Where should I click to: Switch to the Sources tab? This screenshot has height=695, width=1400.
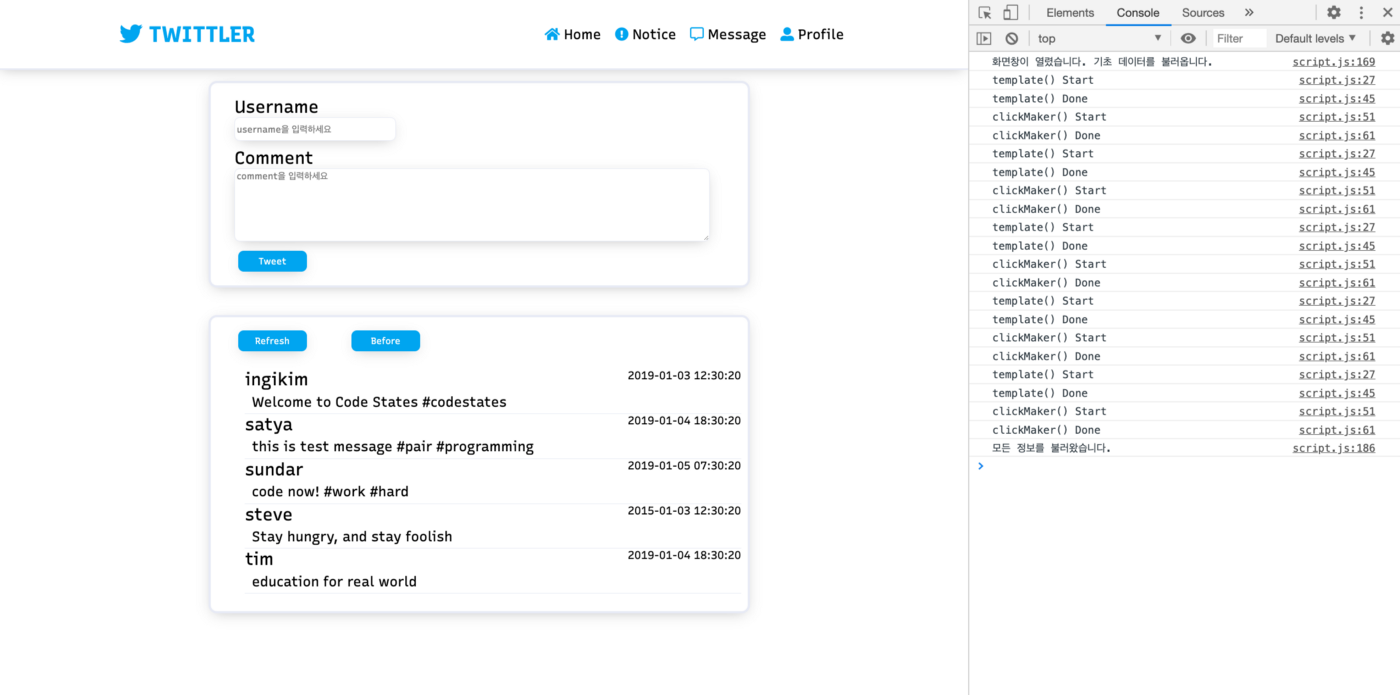point(1203,13)
